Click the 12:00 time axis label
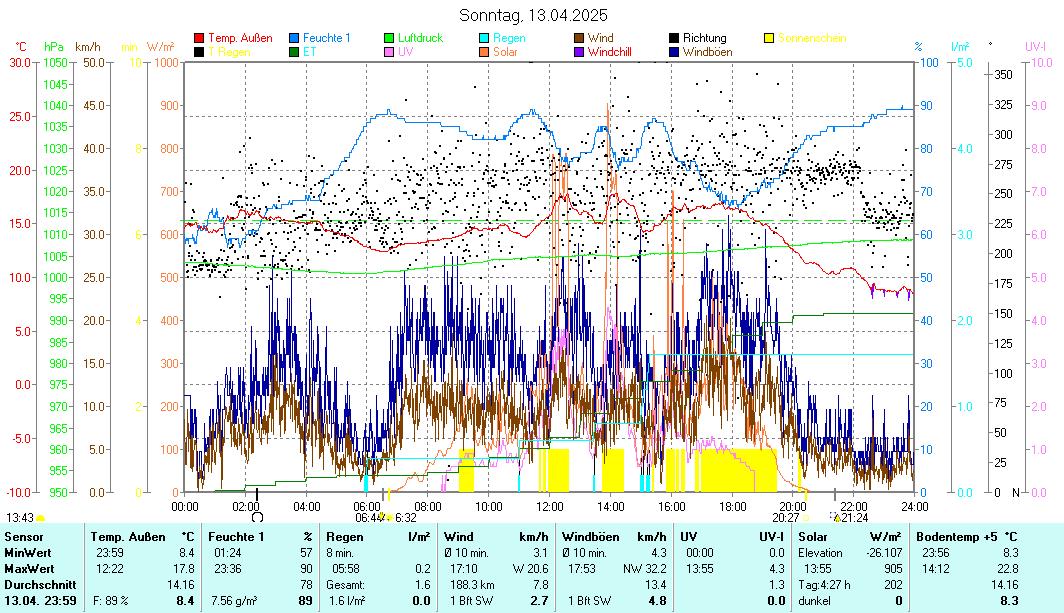The width and height of the screenshot is (1064, 613). pos(549,505)
